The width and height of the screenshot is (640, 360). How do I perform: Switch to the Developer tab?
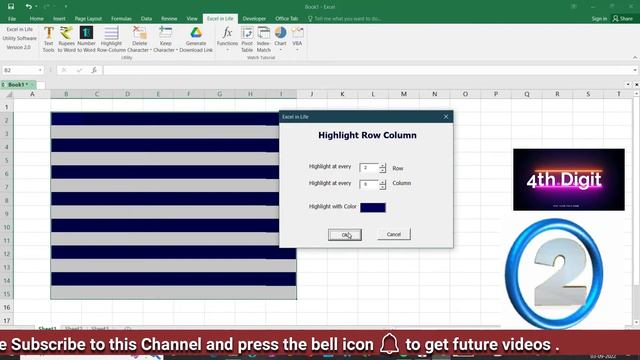click(x=254, y=19)
